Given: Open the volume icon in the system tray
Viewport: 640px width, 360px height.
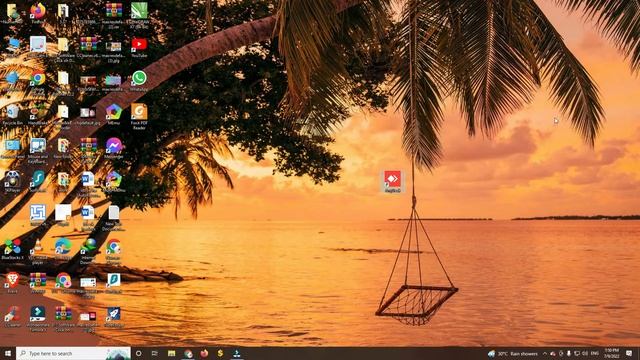Looking at the screenshot, I should point(585,353).
